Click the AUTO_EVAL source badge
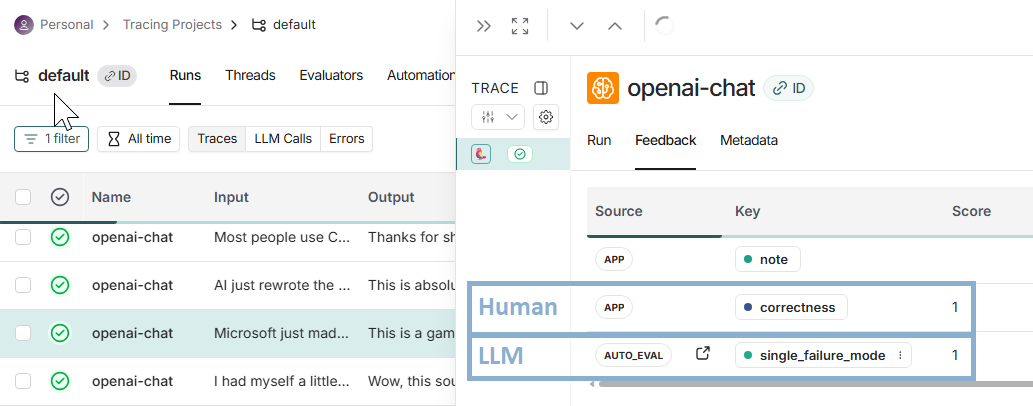Viewport: 1033px width, 406px height. click(633, 356)
